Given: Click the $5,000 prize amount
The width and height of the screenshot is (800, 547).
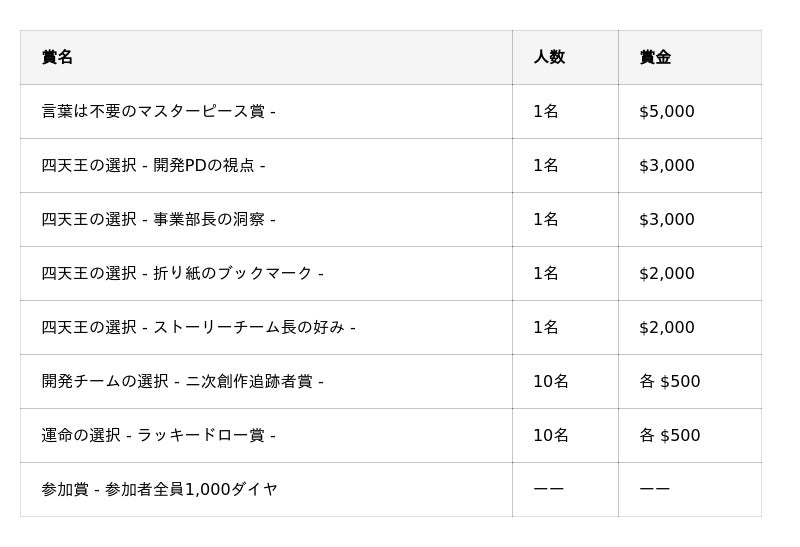Looking at the screenshot, I should pos(666,111).
